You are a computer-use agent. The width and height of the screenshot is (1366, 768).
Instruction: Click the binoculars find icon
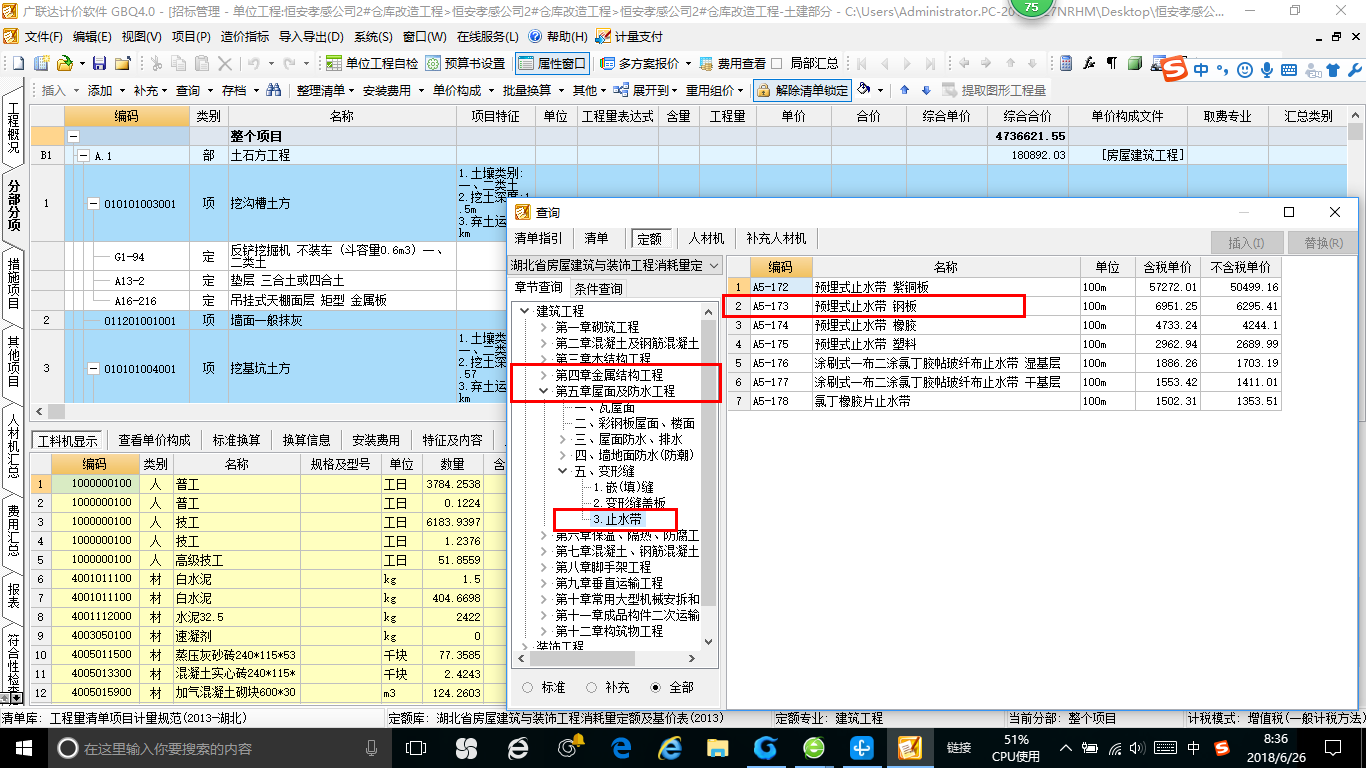[273, 90]
